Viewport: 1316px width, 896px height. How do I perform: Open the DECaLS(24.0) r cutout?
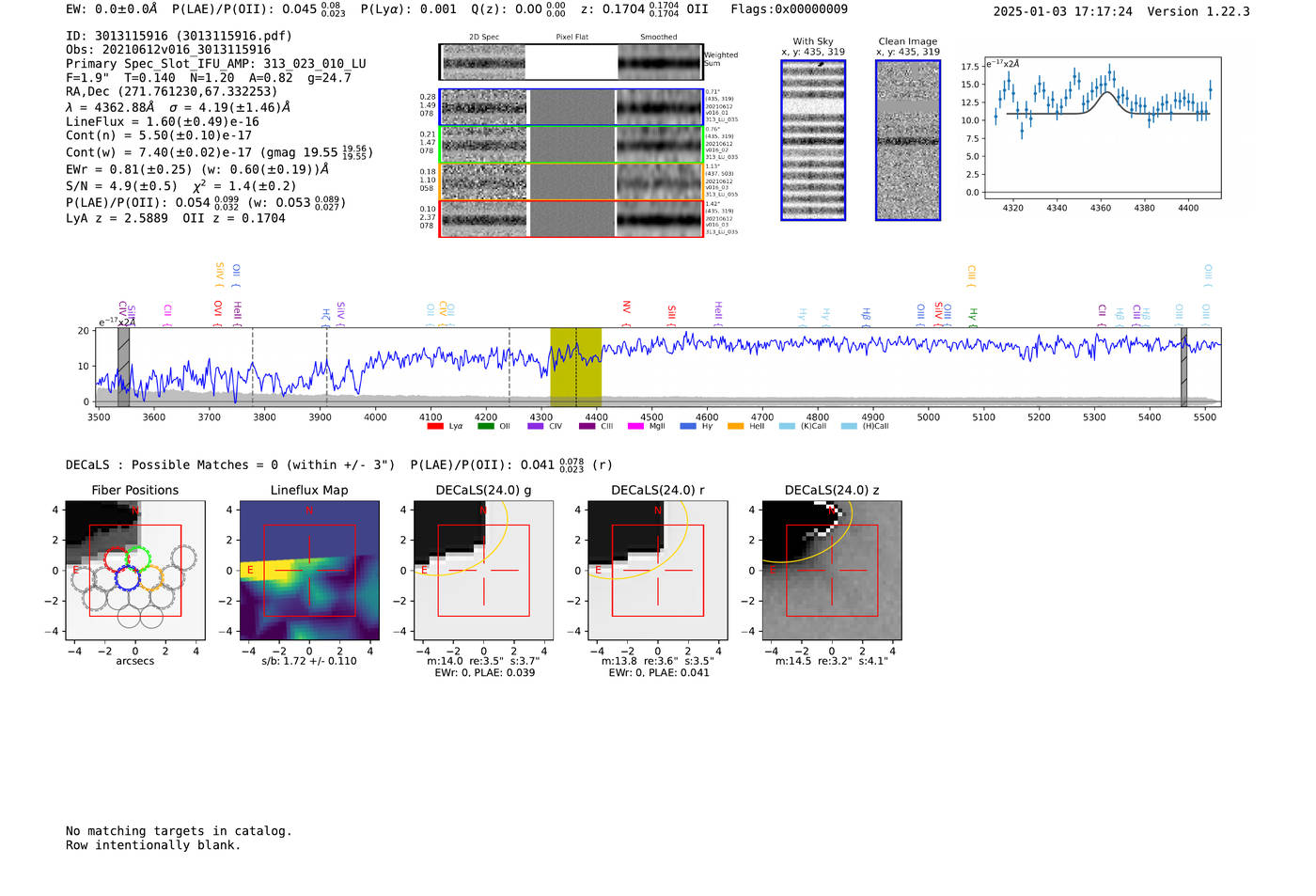point(657,571)
